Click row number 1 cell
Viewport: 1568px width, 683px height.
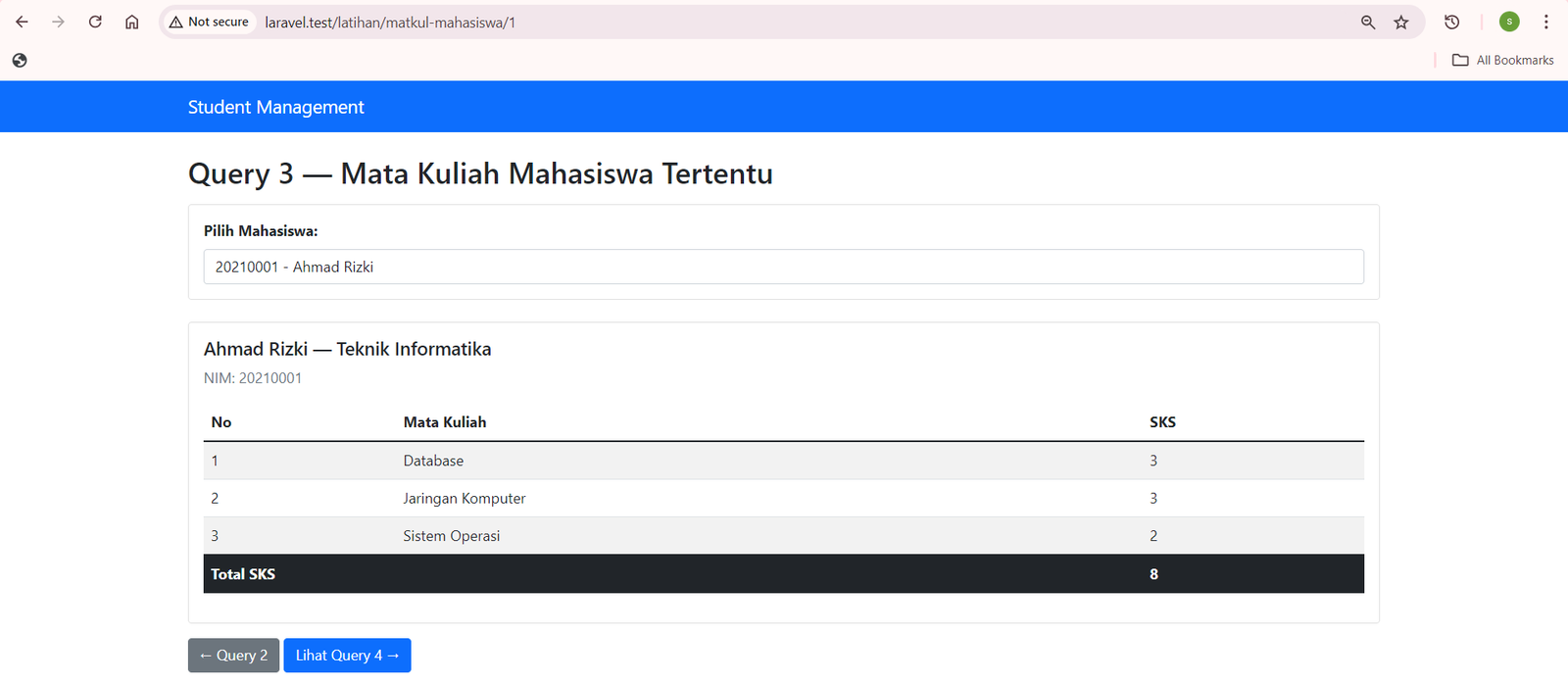coord(215,461)
